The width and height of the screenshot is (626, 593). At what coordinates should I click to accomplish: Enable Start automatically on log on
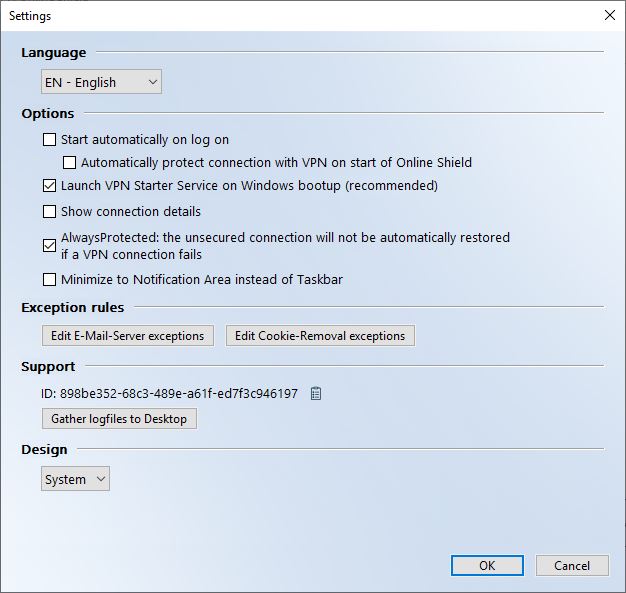50,140
